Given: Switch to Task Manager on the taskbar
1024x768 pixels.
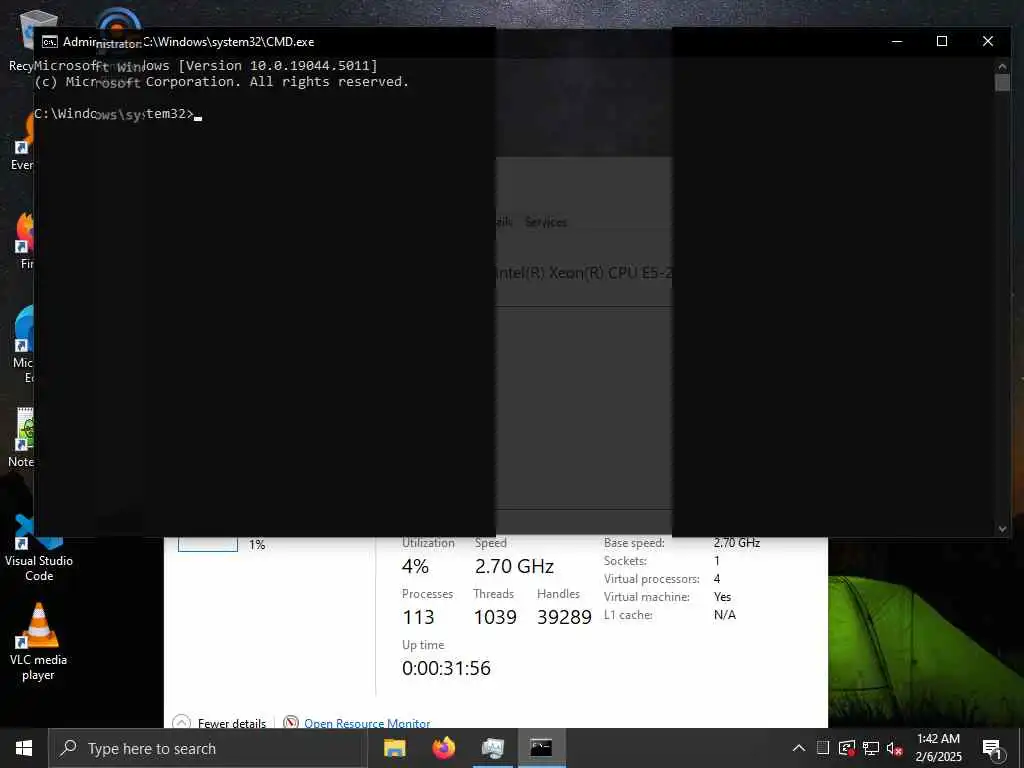Looking at the screenshot, I should [492, 748].
